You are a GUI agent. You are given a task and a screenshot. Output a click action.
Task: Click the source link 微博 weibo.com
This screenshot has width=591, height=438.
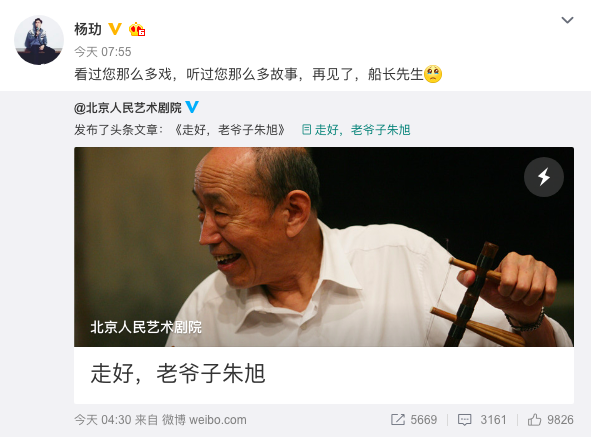click(x=204, y=420)
